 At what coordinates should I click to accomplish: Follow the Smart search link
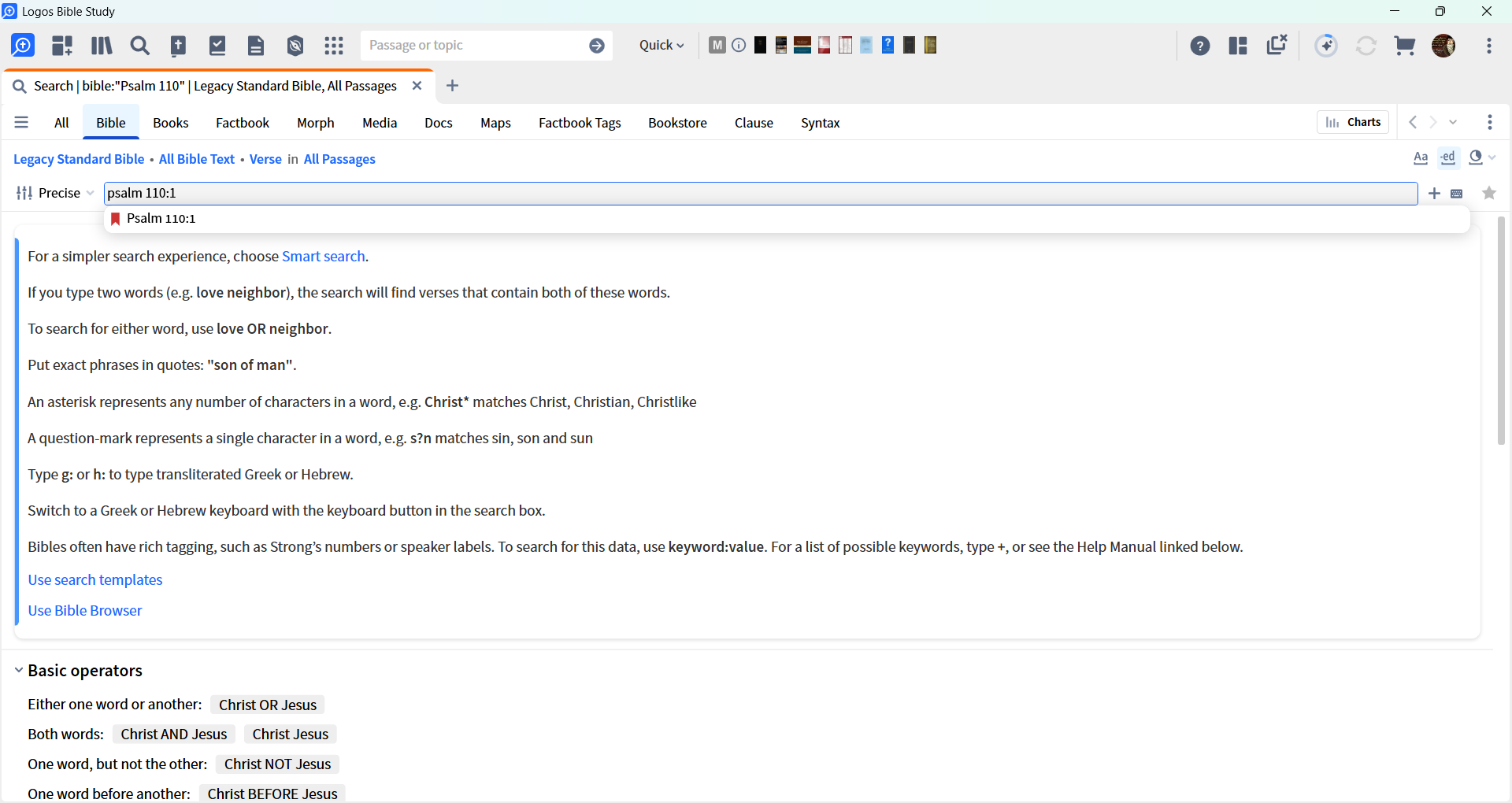(x=324, y=256)
